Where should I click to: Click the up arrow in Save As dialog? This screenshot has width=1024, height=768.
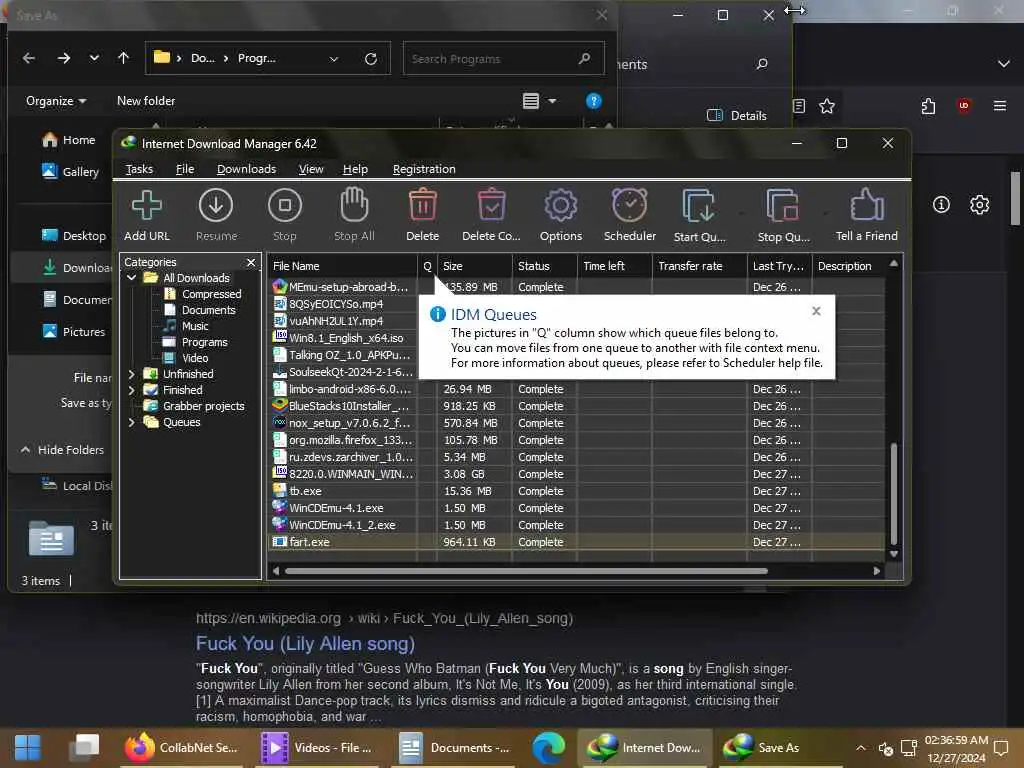point(123,58)
